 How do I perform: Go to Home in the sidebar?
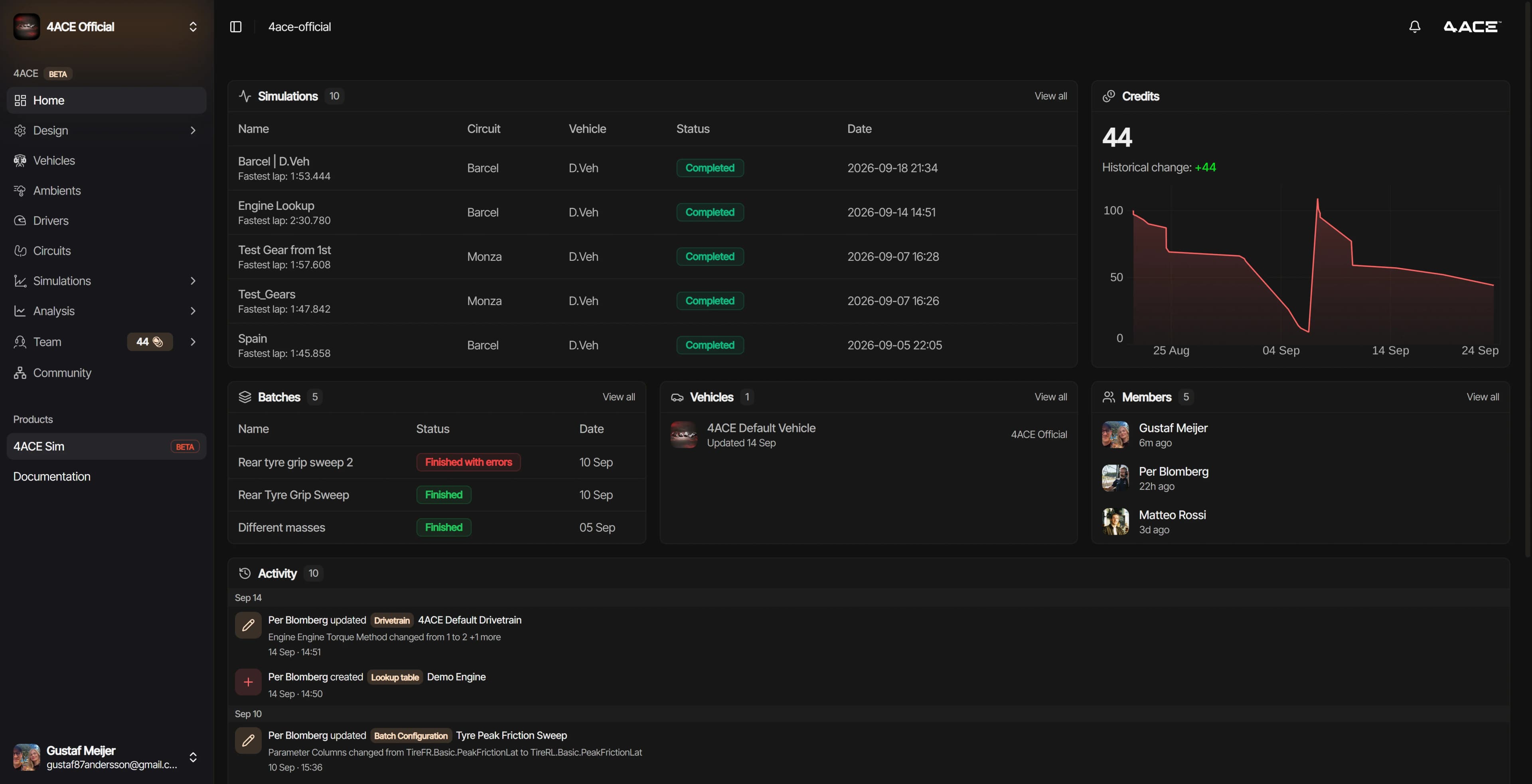pos(107,100)
